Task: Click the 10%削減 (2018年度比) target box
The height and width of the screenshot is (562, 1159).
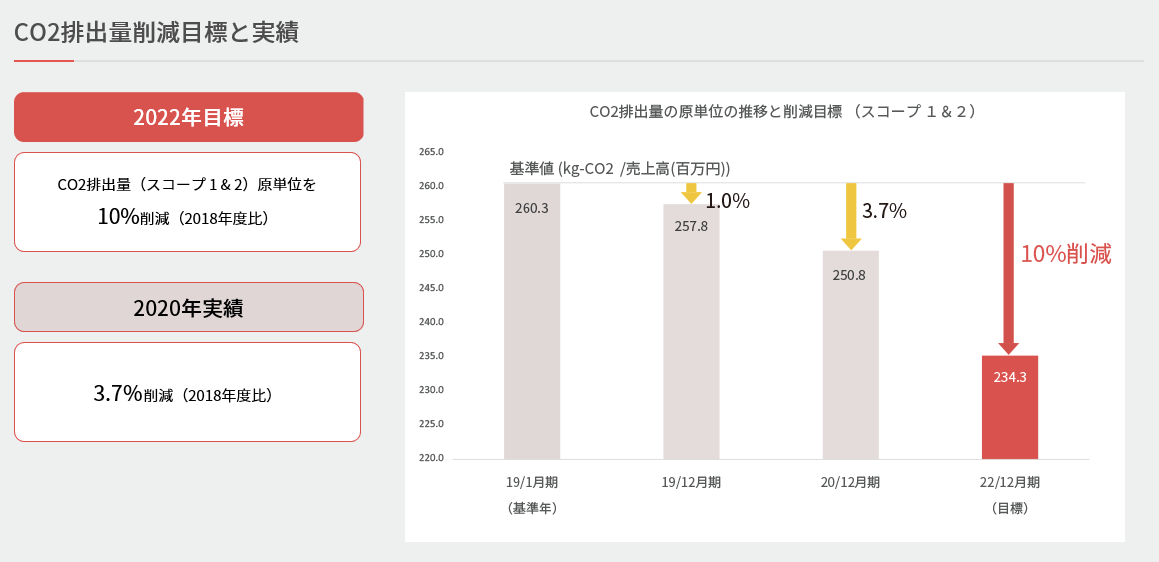Action: coord(187,202)
